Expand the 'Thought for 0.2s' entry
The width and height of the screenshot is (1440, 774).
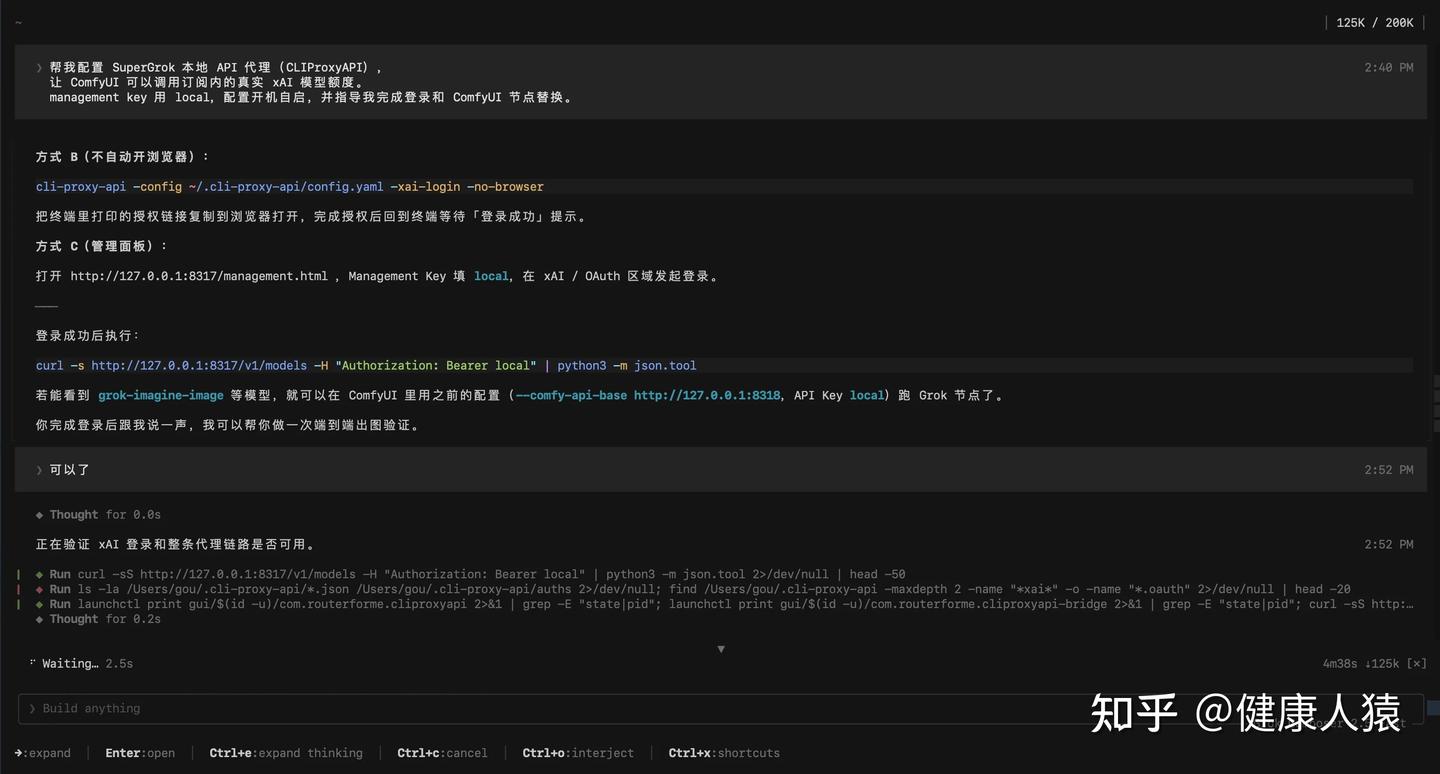(98, 619)
